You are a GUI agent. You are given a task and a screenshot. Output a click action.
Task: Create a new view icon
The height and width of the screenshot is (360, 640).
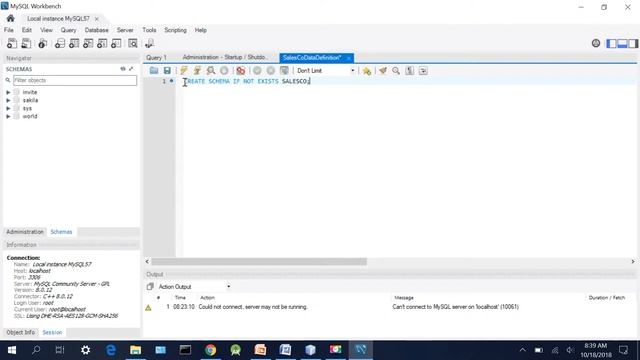[88, 43]
